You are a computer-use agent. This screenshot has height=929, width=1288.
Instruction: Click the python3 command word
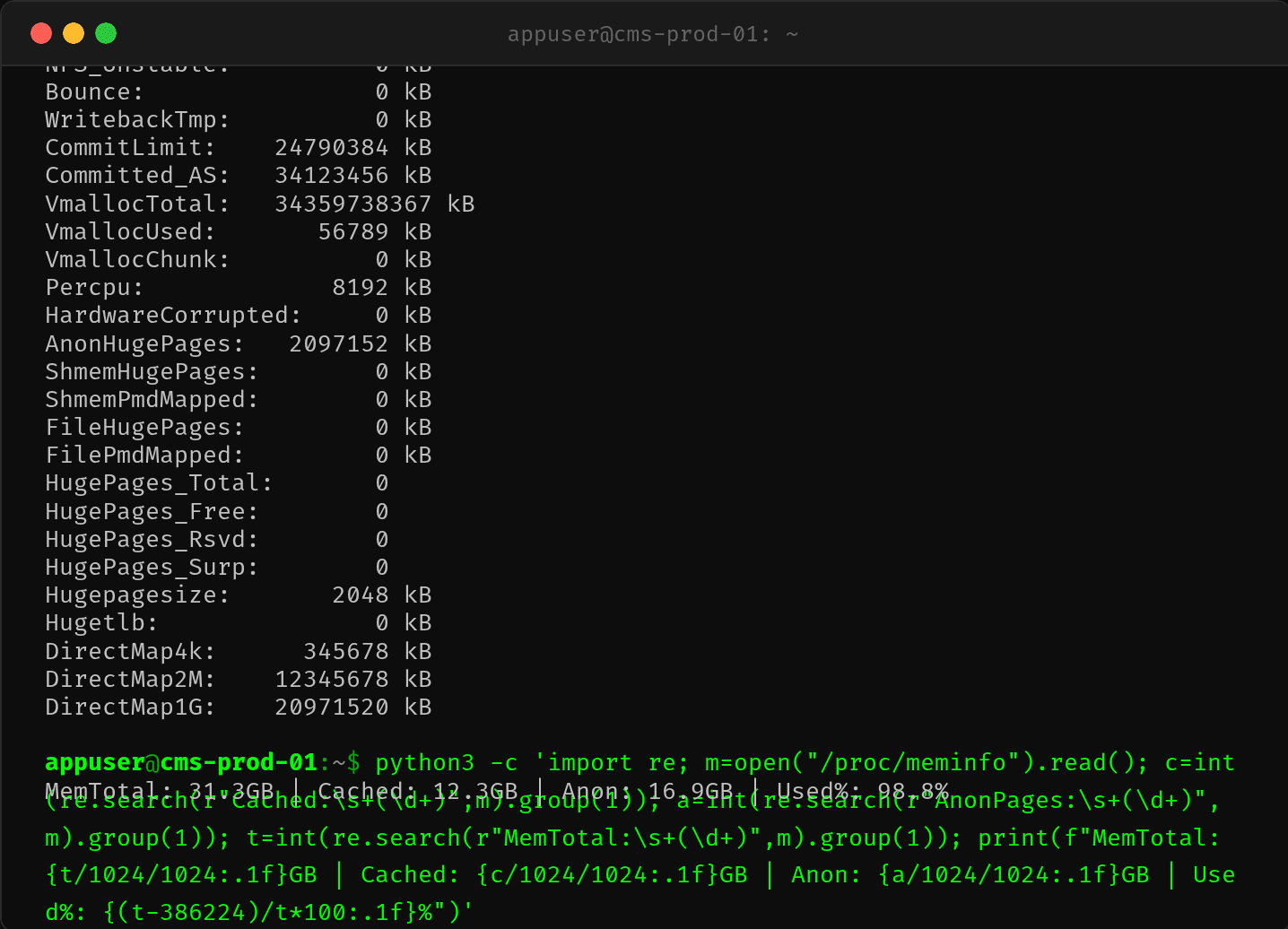[x=425, y=762]
